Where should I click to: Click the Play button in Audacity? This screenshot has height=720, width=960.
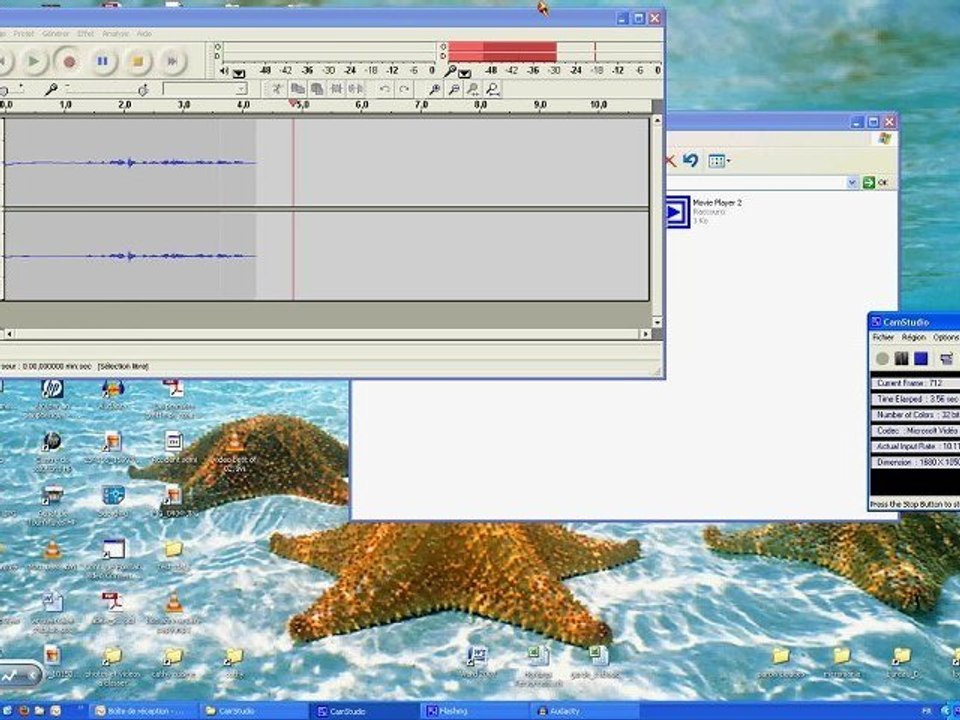[34, 61]
